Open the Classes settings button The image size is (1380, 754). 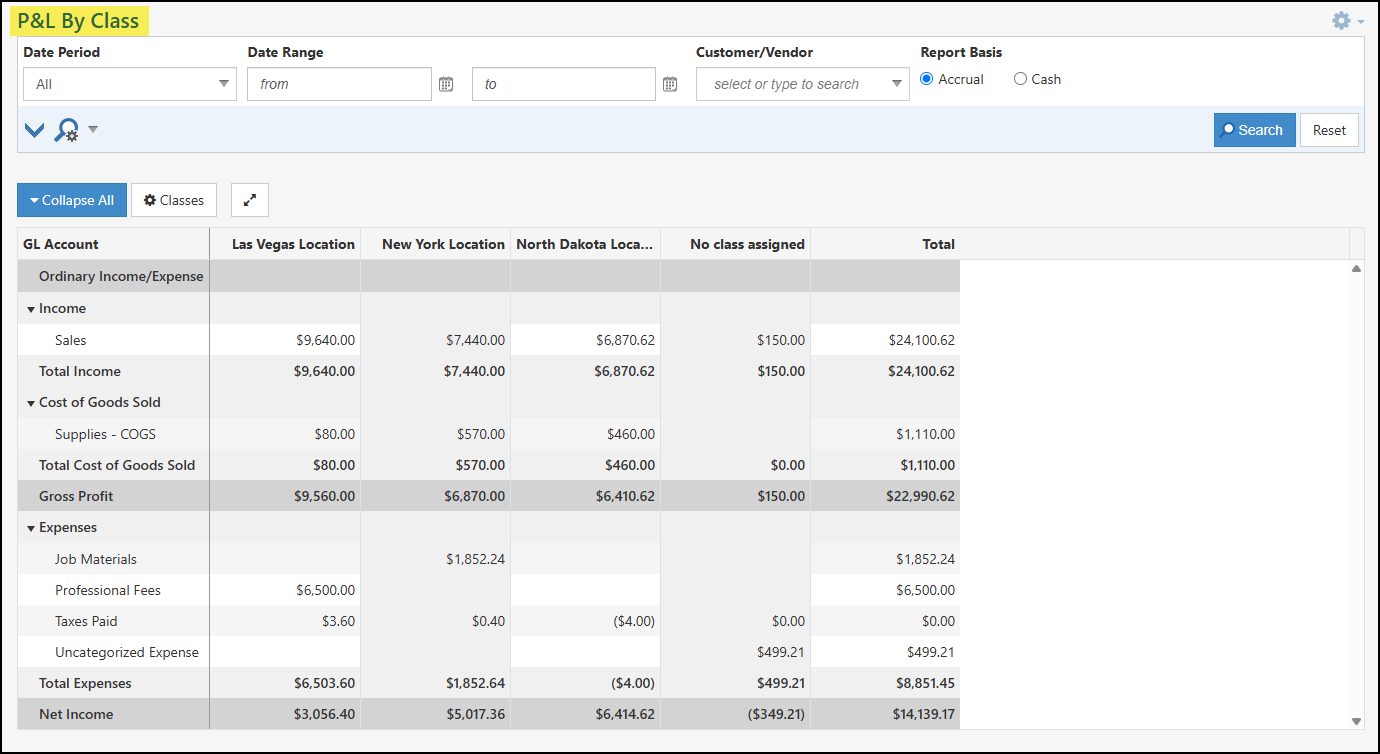pos(174,200)
